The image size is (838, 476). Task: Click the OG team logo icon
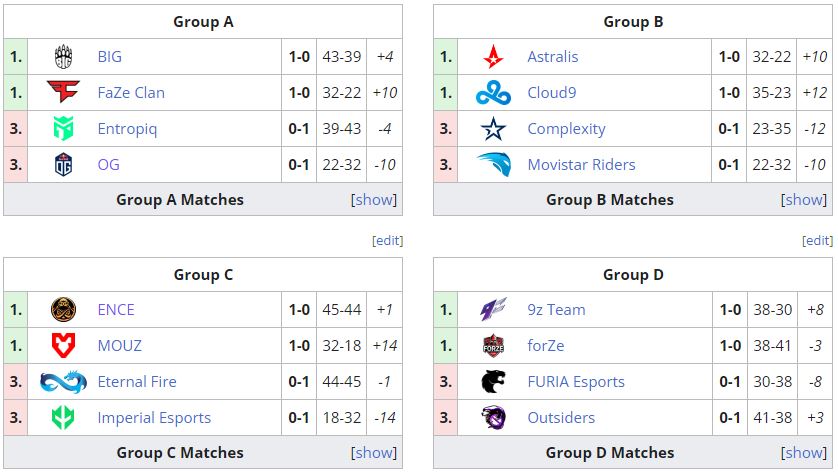point(63,165)
